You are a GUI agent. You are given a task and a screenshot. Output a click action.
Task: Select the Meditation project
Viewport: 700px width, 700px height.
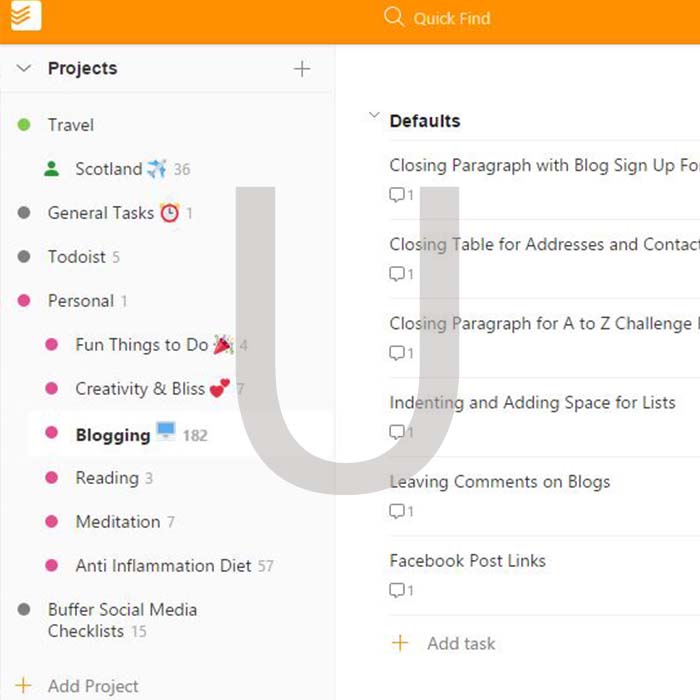117,522
